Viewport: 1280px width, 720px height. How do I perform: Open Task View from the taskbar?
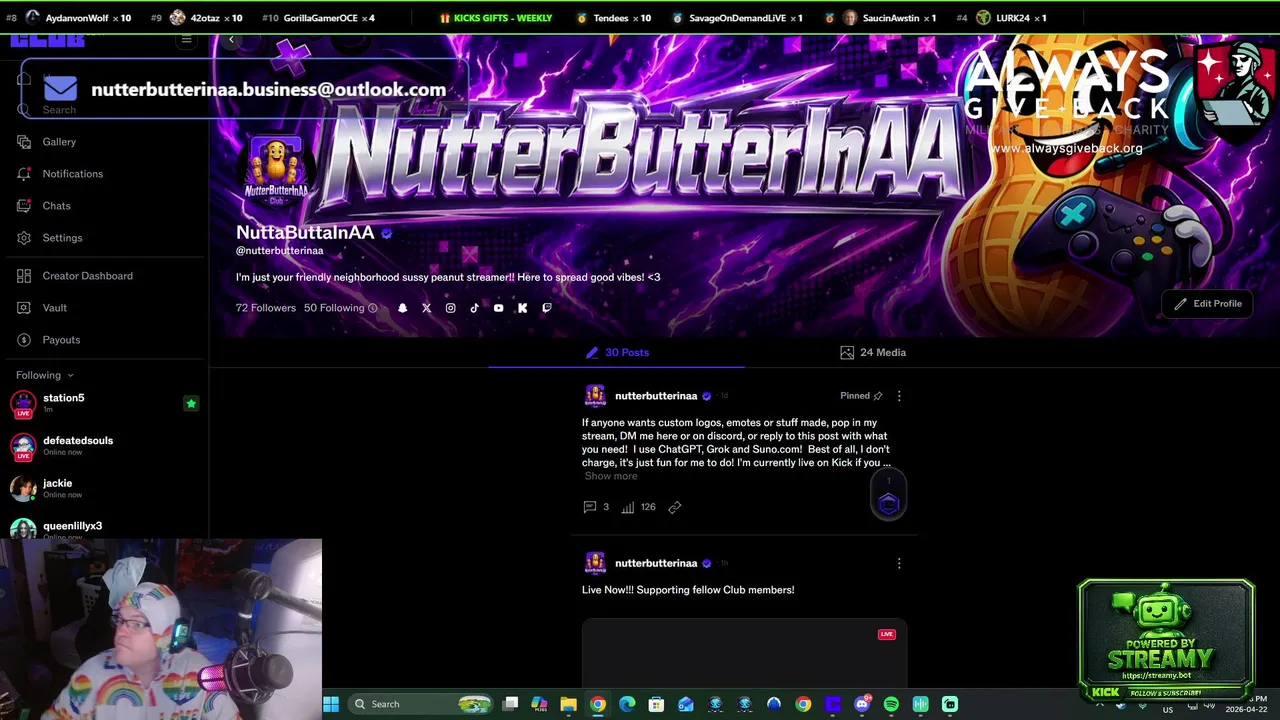click(510, 704)
